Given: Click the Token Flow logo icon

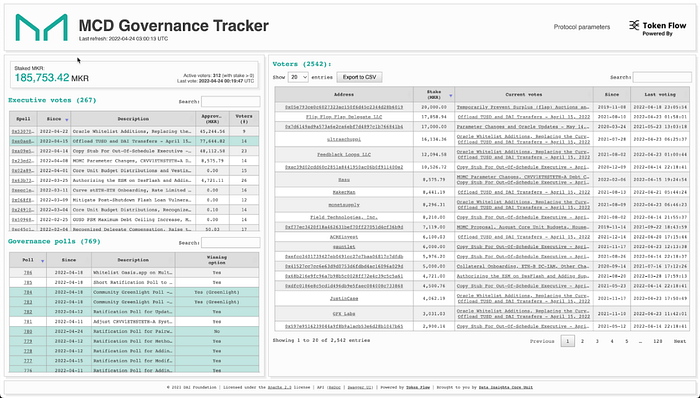Looking at the screenshot, I should 634,25.
